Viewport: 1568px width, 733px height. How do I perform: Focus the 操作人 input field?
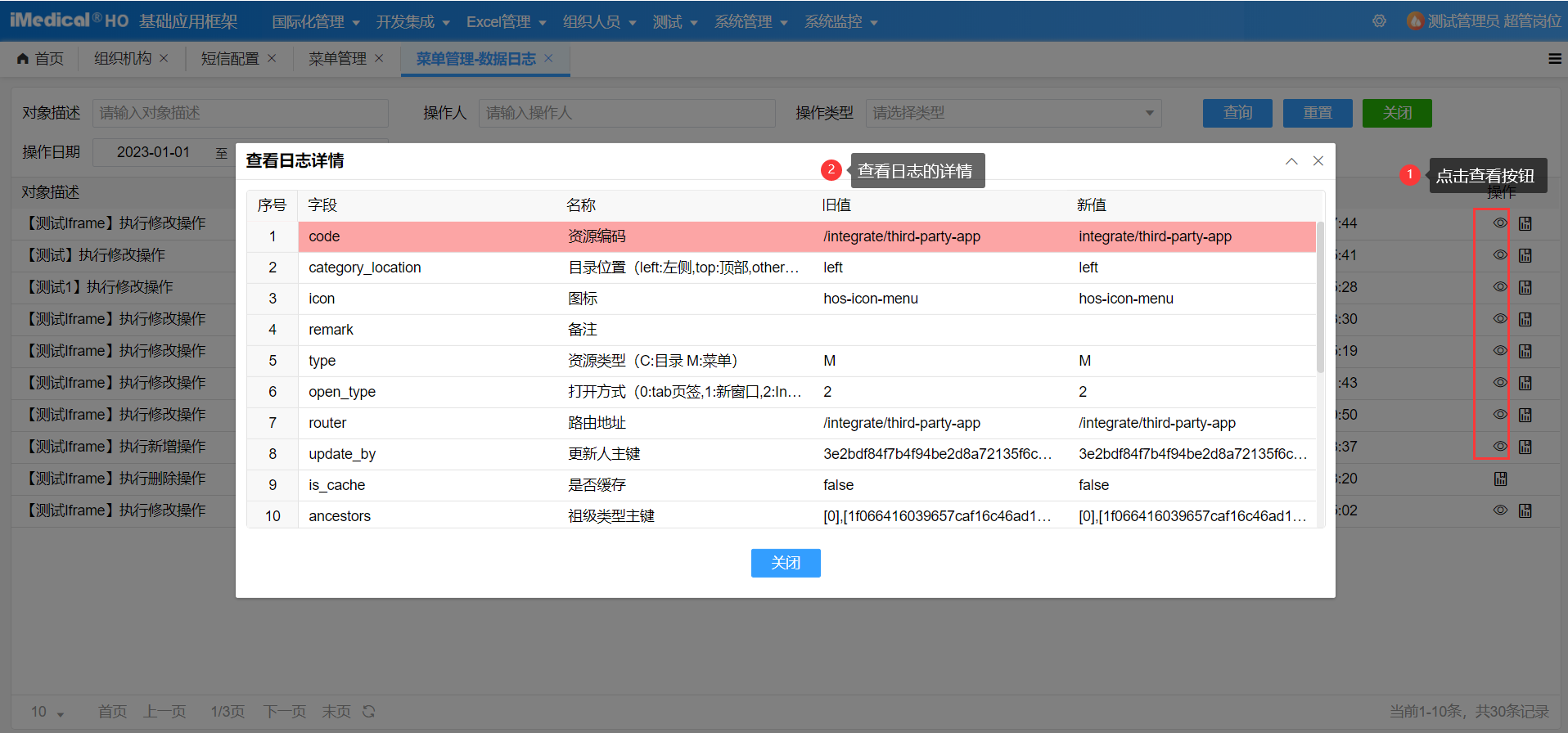(627, 113)
